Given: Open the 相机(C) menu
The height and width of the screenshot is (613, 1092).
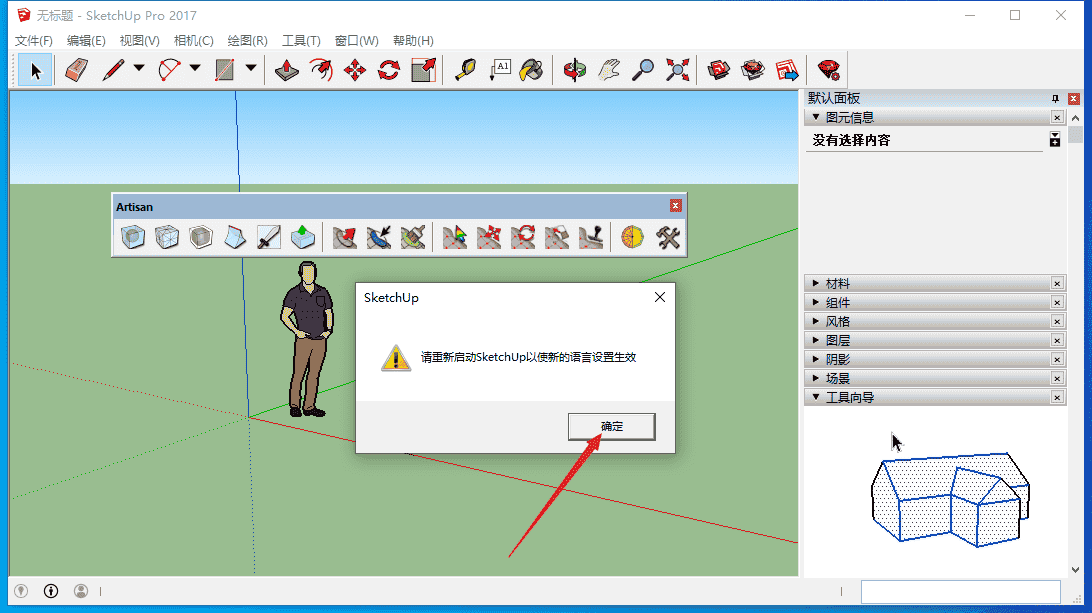Looking at the screenshot, I should click(194, 40).
